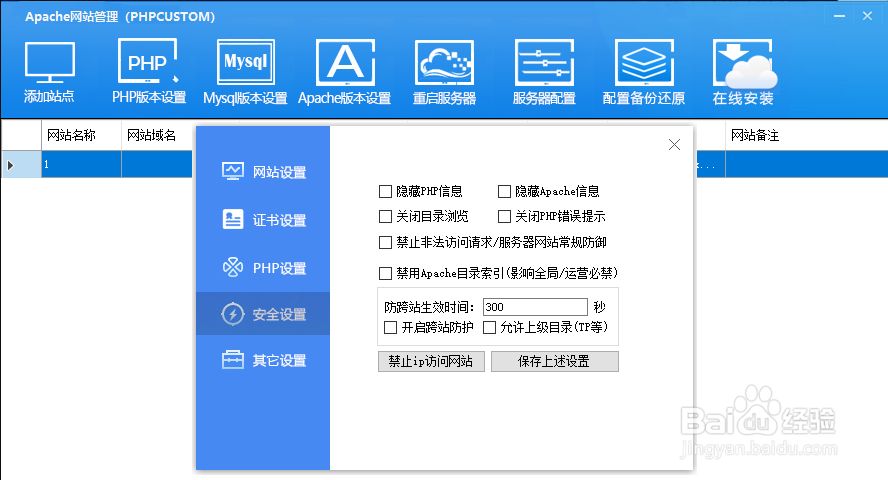Click the 添加站点 monitor icon

pos(49,62)
